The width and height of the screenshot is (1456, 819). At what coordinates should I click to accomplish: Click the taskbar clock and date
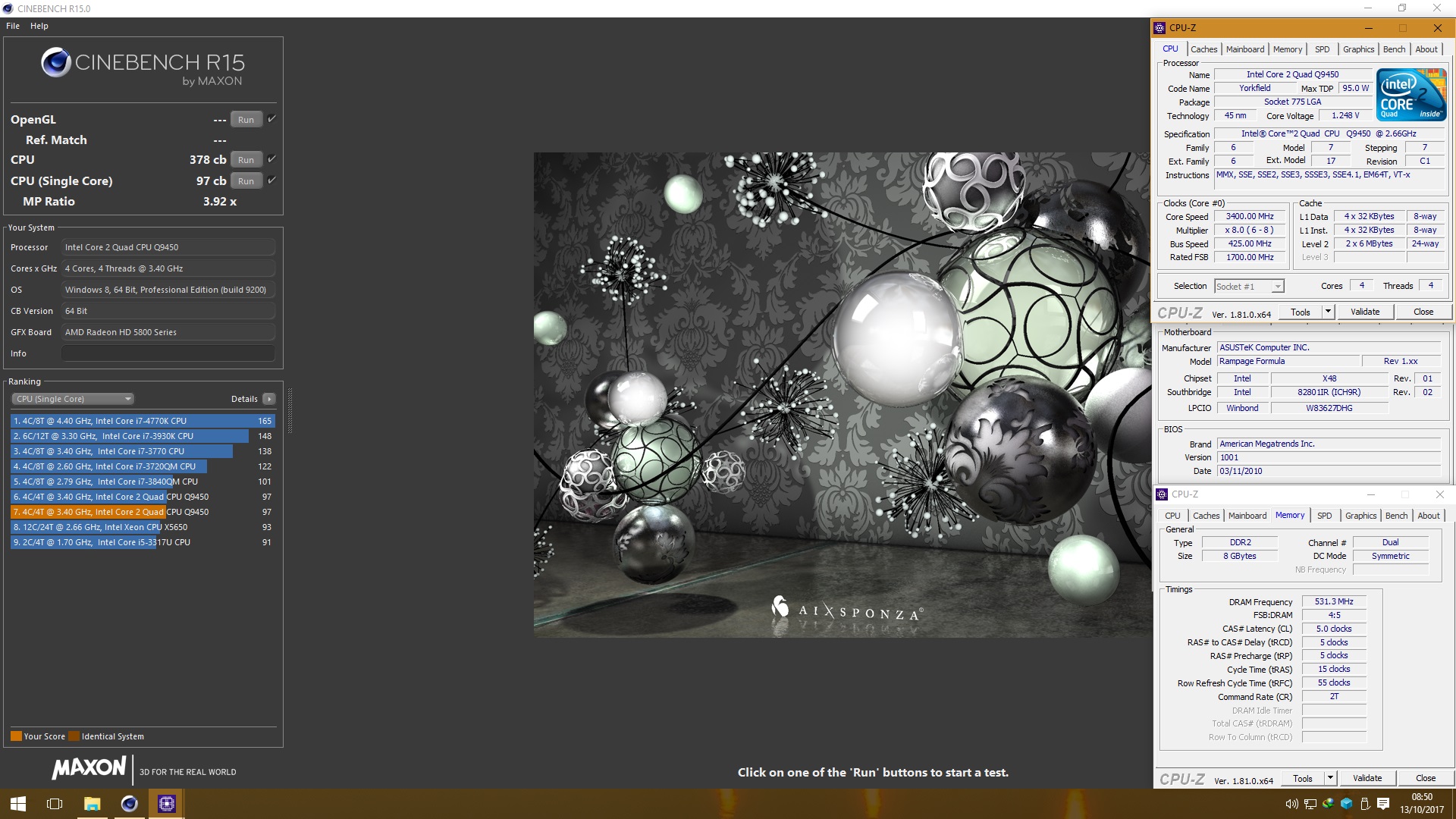click(x=1422, y=804)
